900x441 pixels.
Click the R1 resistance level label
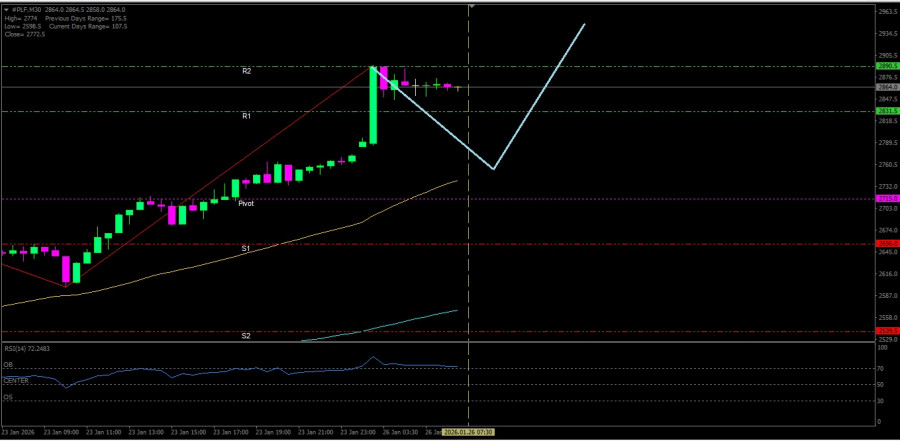coord(246,116)
